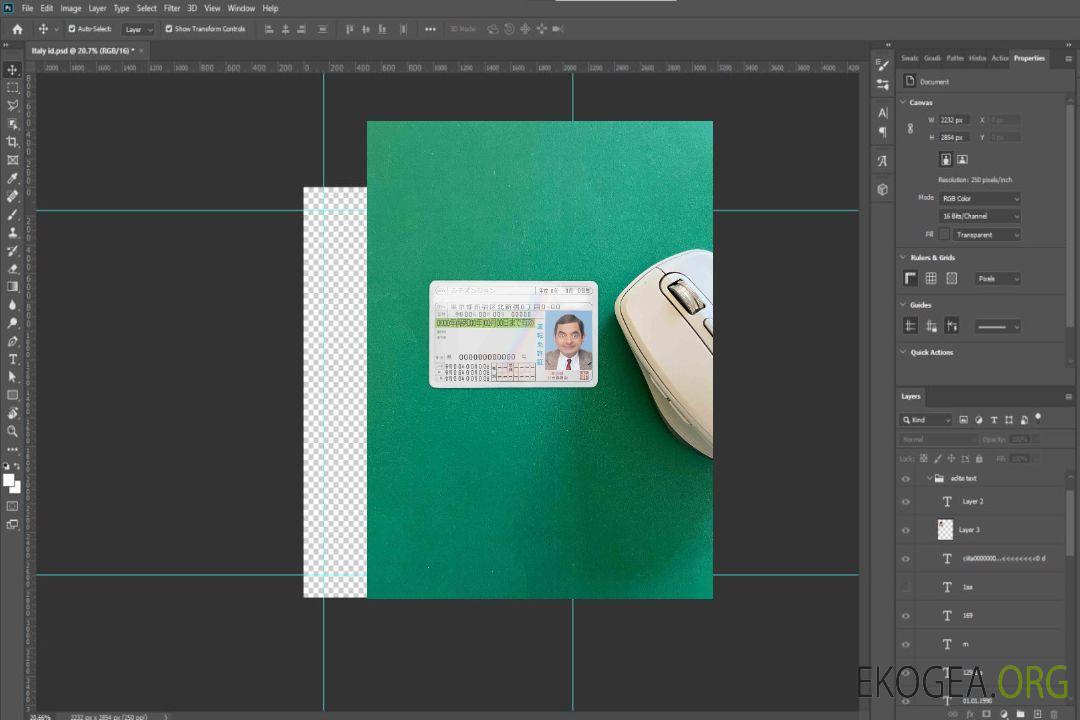Screen dimensions: 1080x720
Task: Select the Clone Stamp tool
Action: pos(12,233)
